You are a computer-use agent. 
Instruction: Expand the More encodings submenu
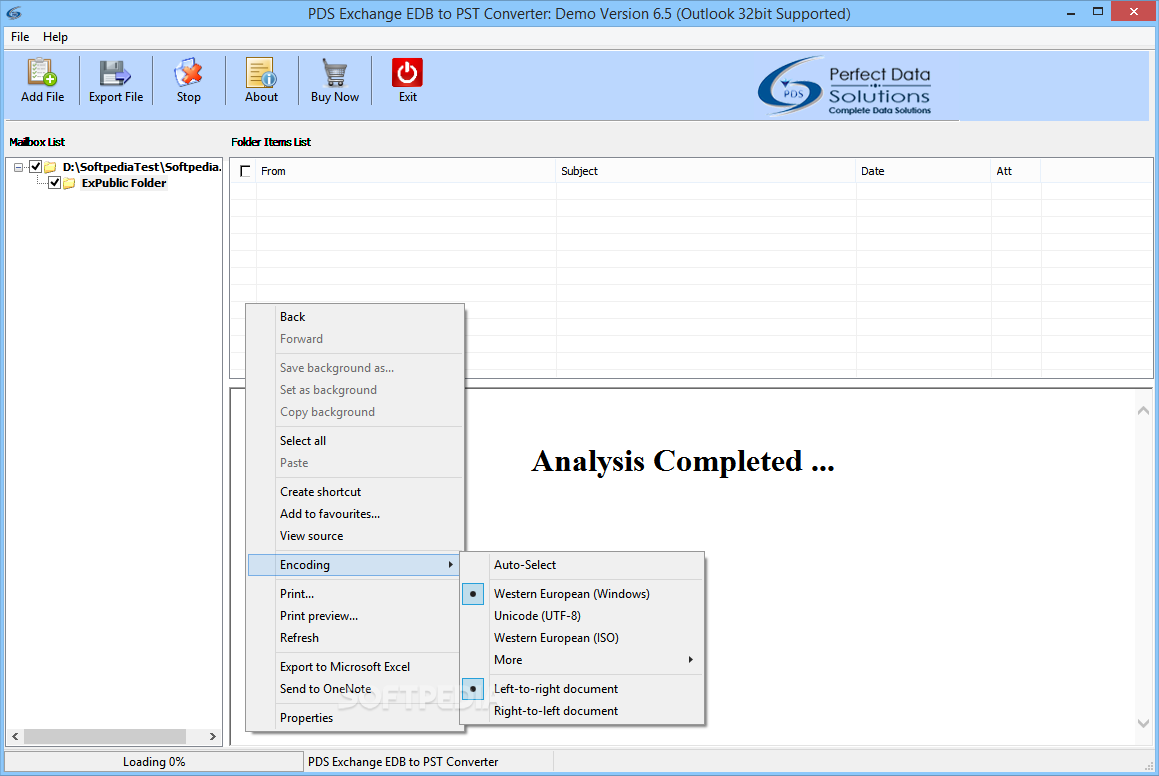pos(582,661)
